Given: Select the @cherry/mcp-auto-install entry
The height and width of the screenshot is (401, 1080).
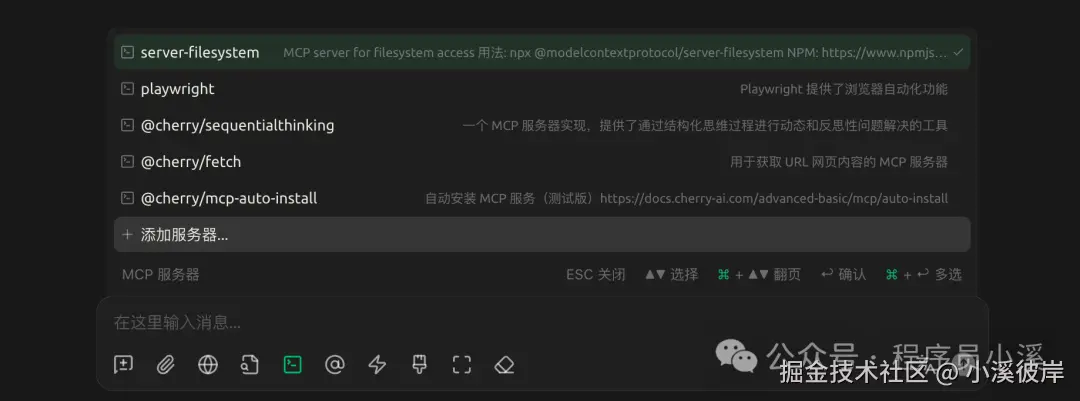Looking at the screenshot, I should coord(542,198).
